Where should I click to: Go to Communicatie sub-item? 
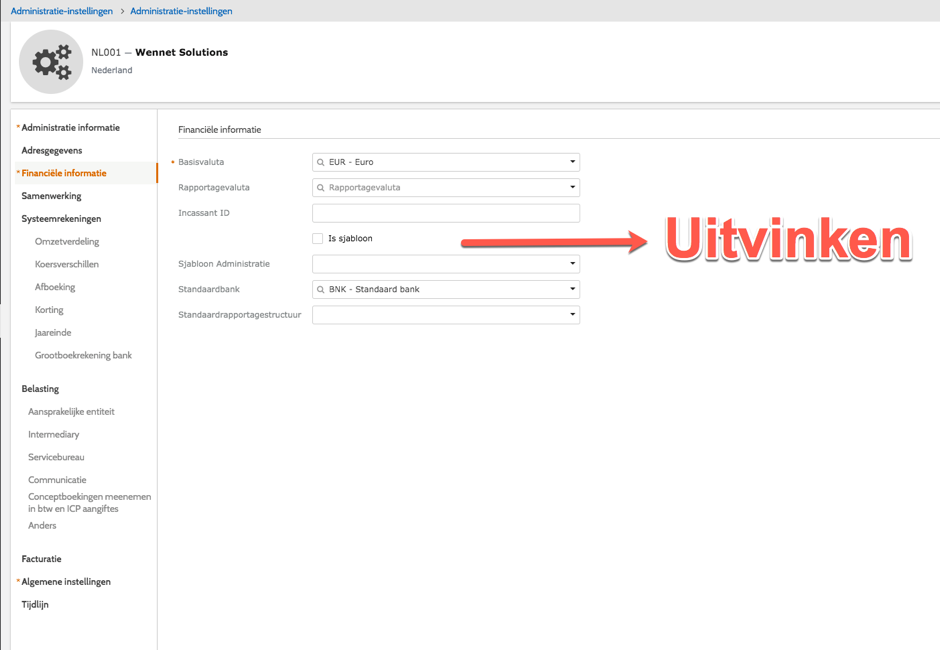57,480
